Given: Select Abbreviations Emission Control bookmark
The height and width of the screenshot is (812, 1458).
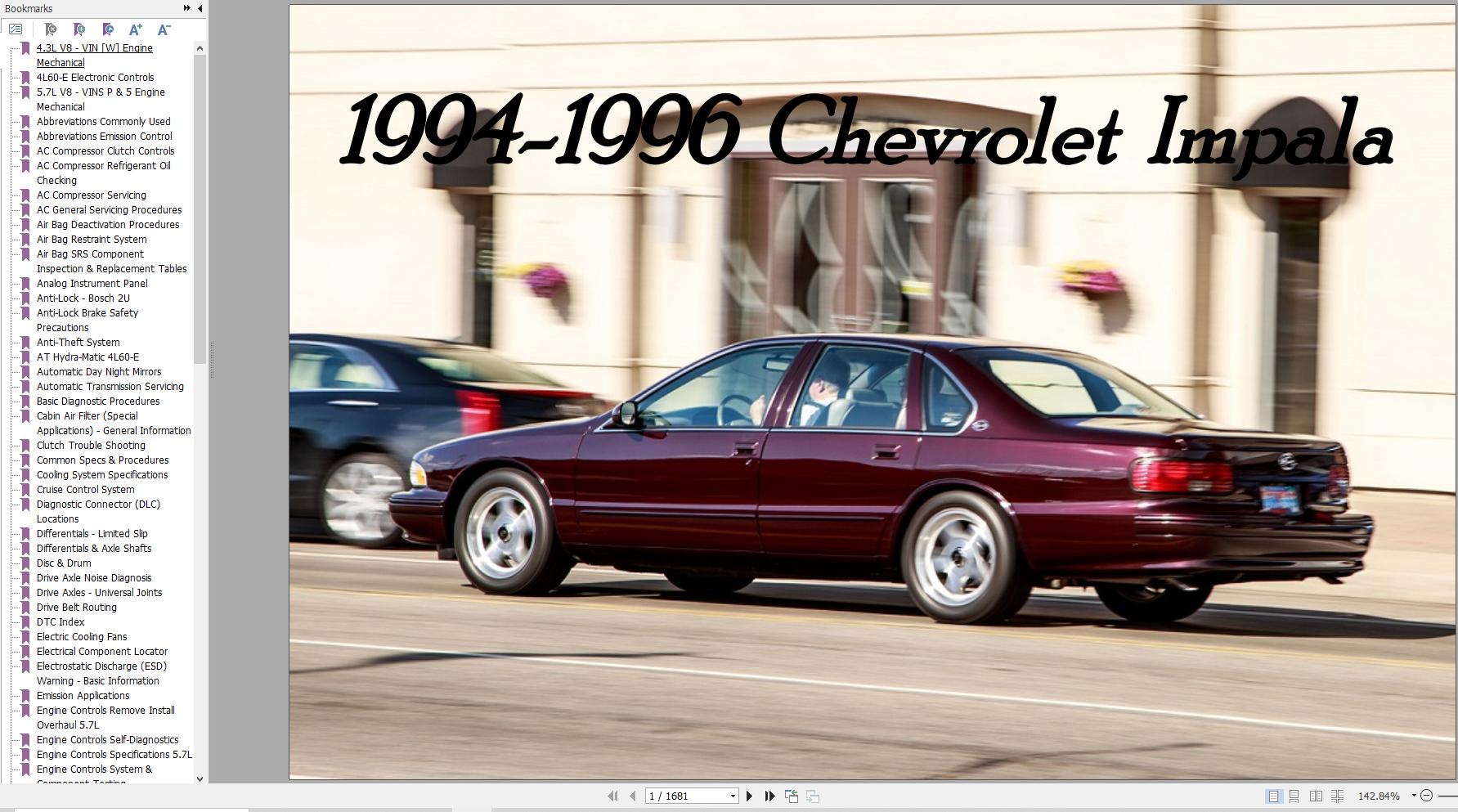Looking at the screenshot, I should pyautogui.click(x=104, y=136).
